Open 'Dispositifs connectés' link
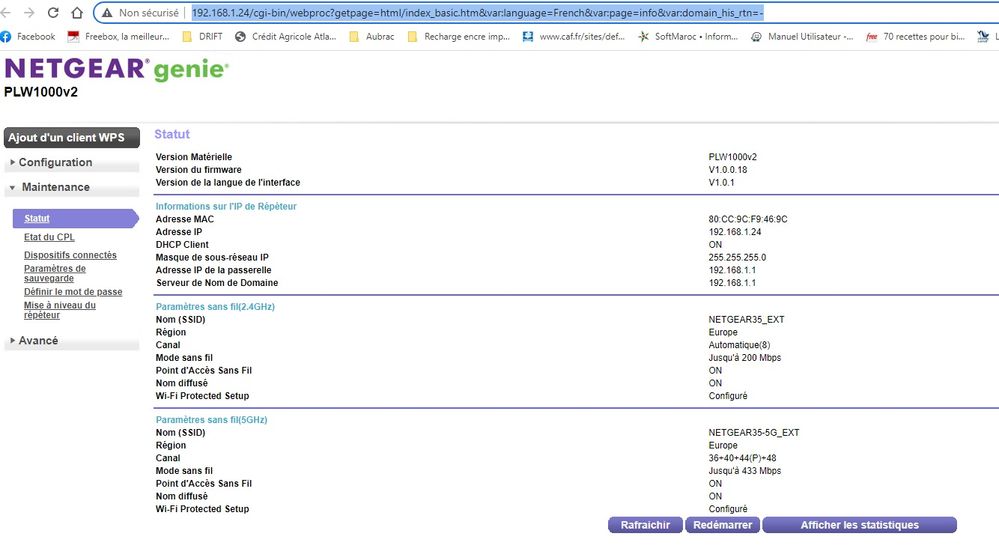 pos(70,256)
